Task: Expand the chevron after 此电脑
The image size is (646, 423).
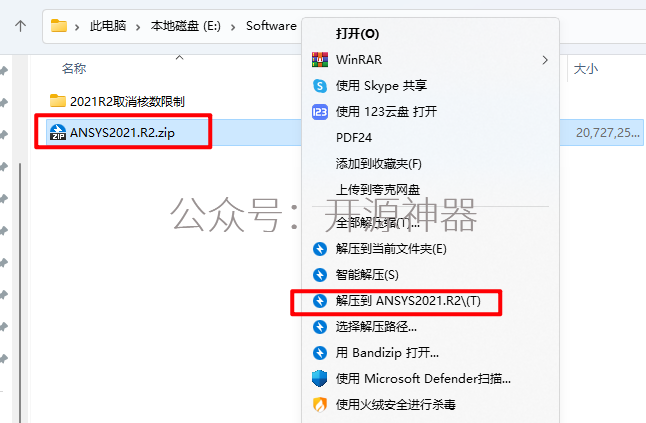Action: 138,27
